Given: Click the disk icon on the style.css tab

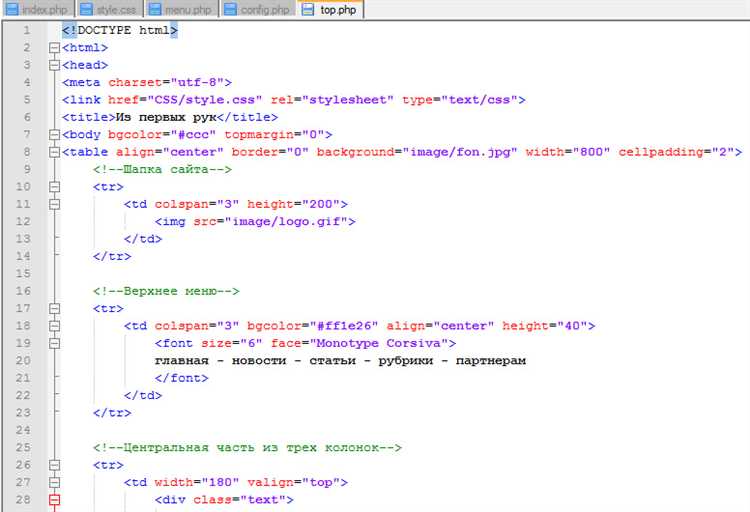Looking at the screenshot, I should [85, 10].
